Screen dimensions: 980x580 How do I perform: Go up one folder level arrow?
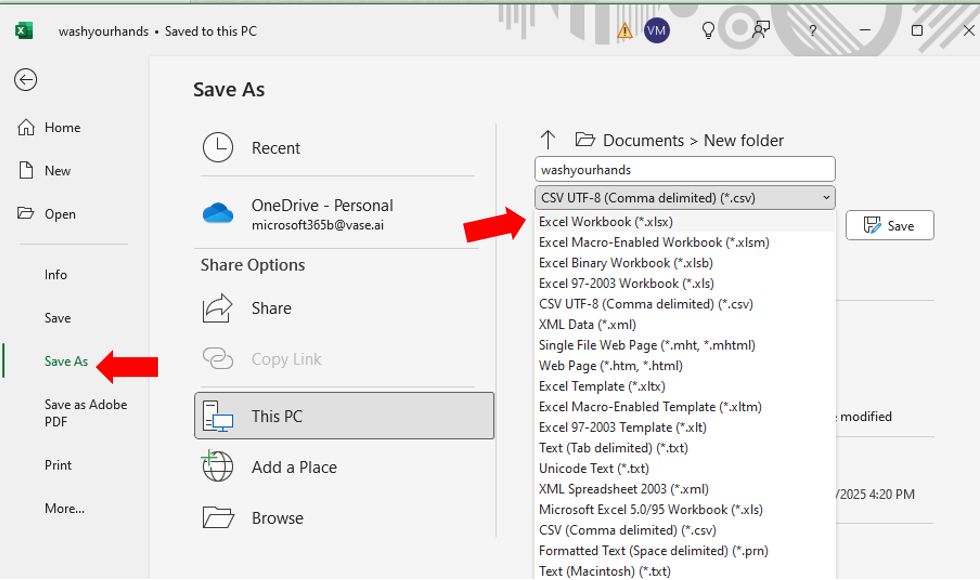click(548, 139)
